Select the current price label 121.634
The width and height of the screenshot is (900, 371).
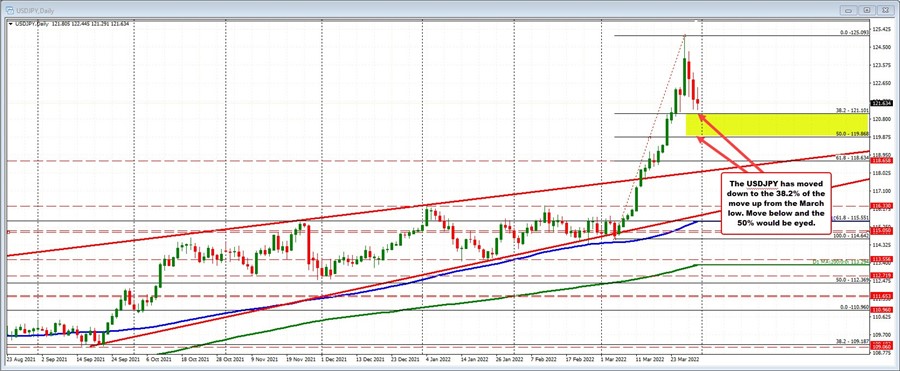pos(881,103)
